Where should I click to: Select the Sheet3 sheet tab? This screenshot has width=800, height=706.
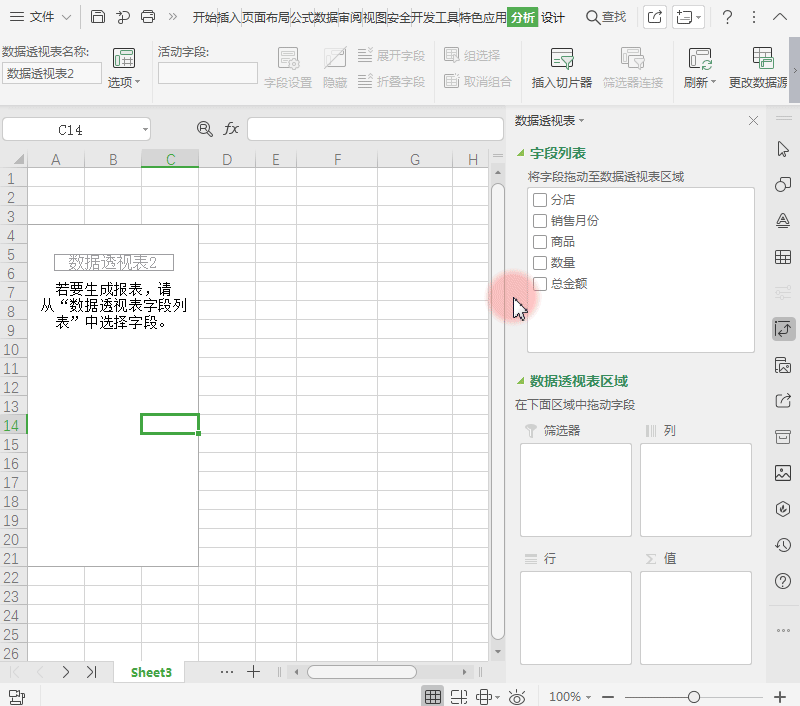click(149, 672)
